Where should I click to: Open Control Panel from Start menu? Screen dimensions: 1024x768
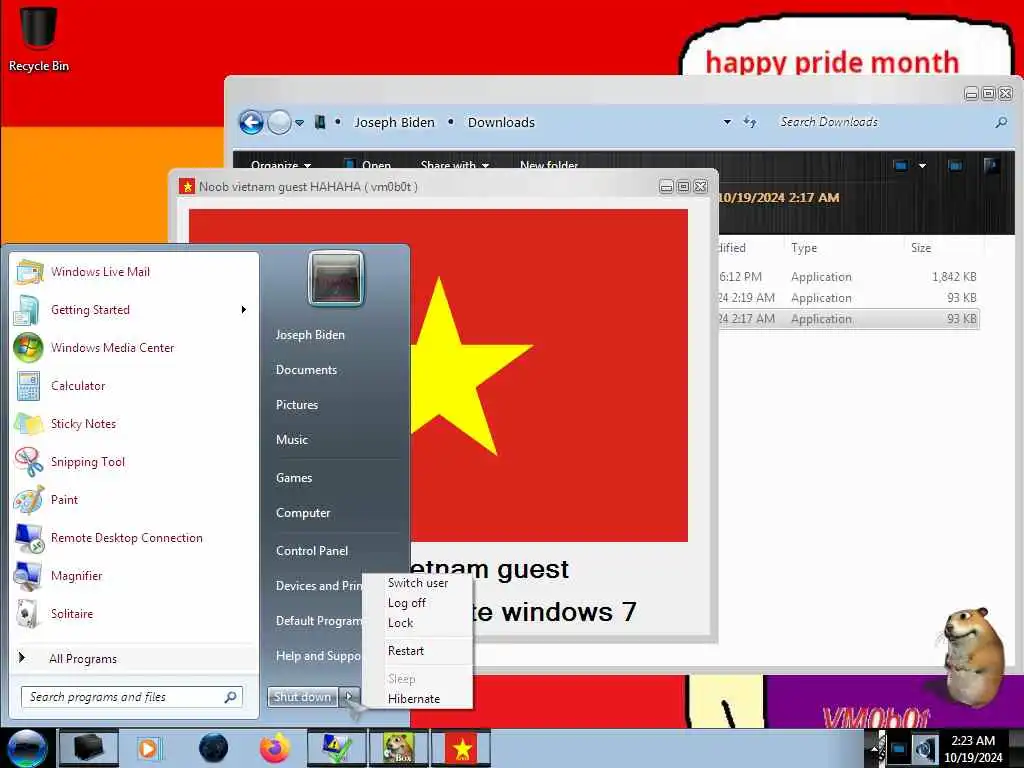coord(312,551)
